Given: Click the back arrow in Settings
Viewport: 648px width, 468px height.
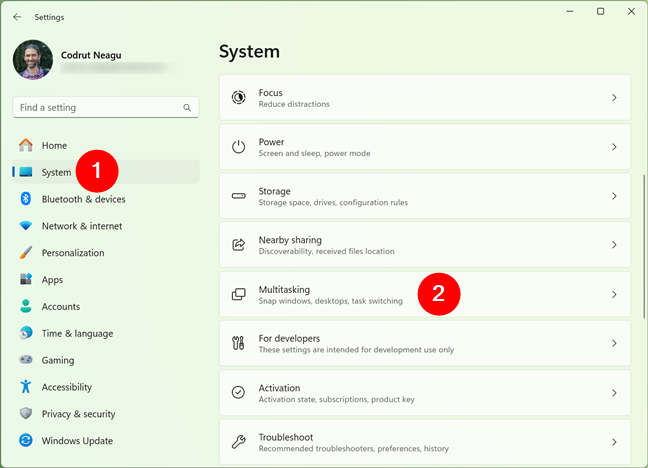Looking at the screenshot, I should (x=17, y=17).
